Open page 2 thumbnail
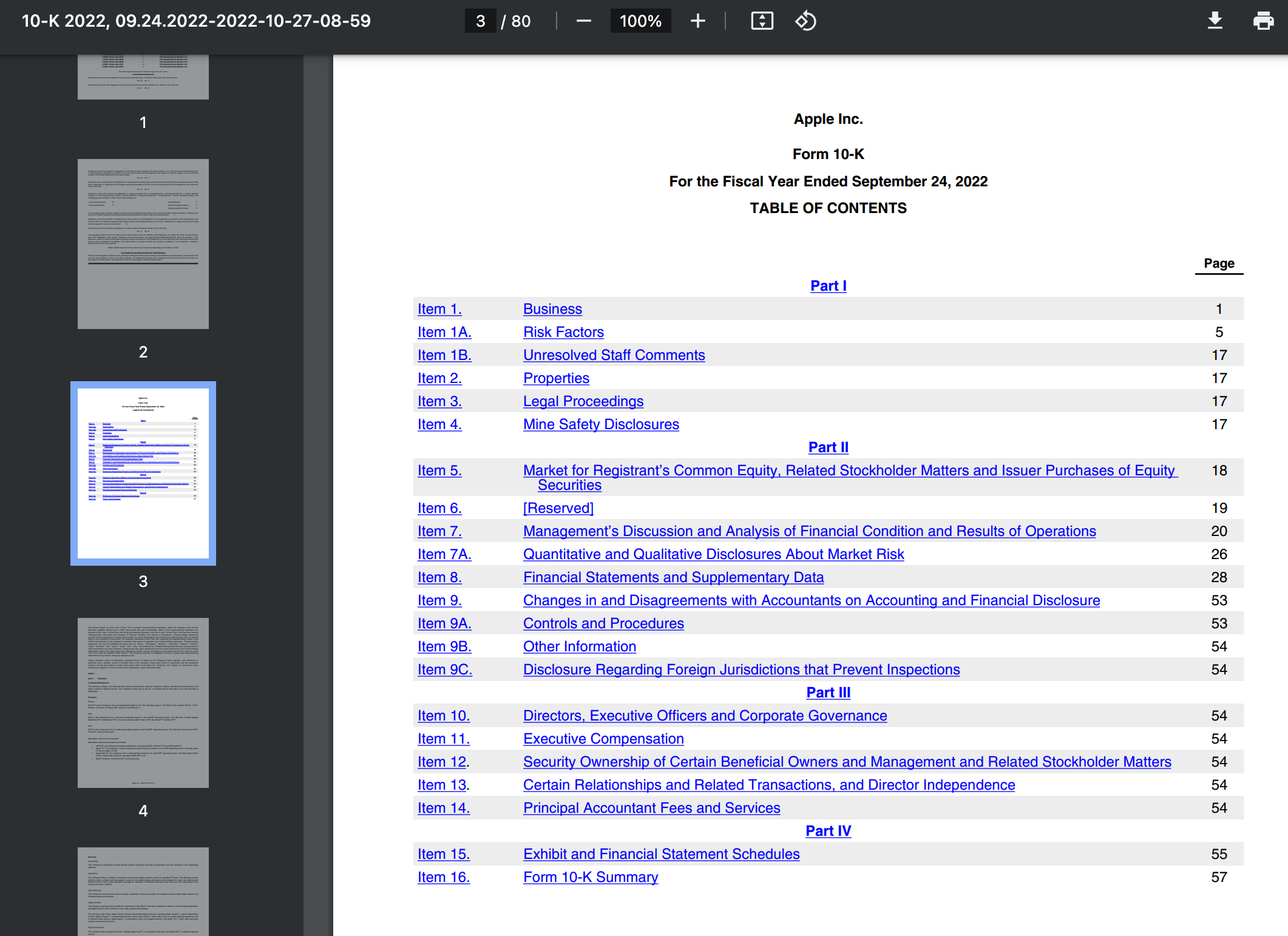This screenshot has width=1288, height=936. [143, 244]
